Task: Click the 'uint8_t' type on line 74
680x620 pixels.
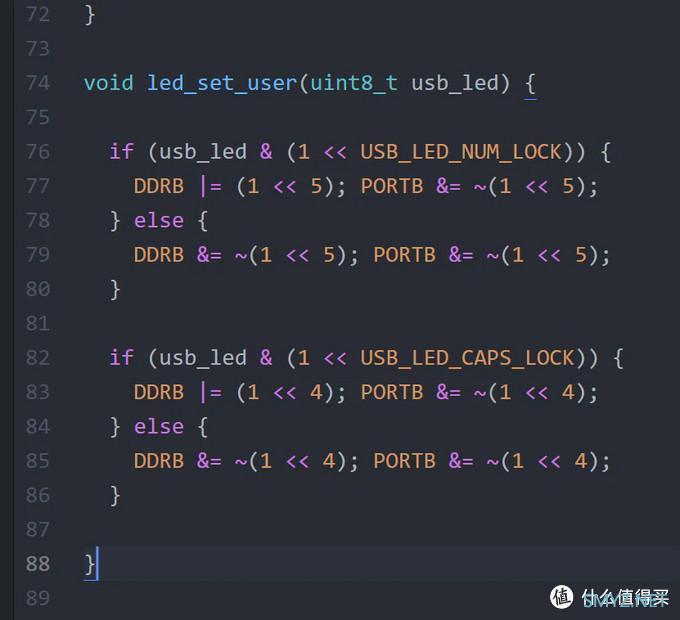Action: click(354, 83)
